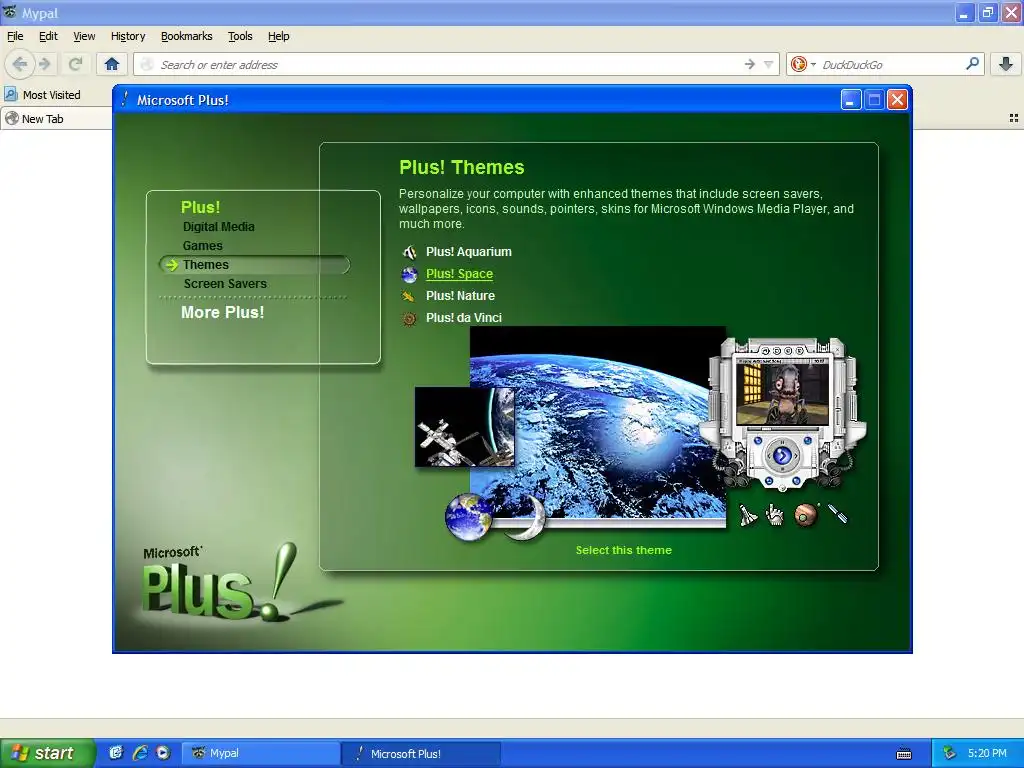Close the Microsoft Plus! window
1024x768 pixels.
897,100
